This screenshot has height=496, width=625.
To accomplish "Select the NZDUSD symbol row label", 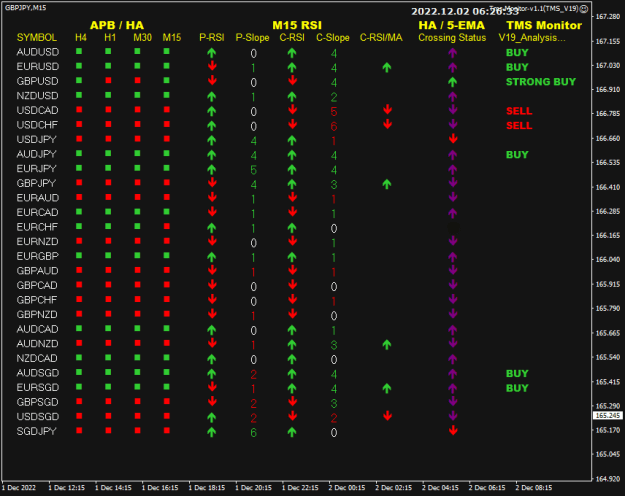I will click(37, 96).
